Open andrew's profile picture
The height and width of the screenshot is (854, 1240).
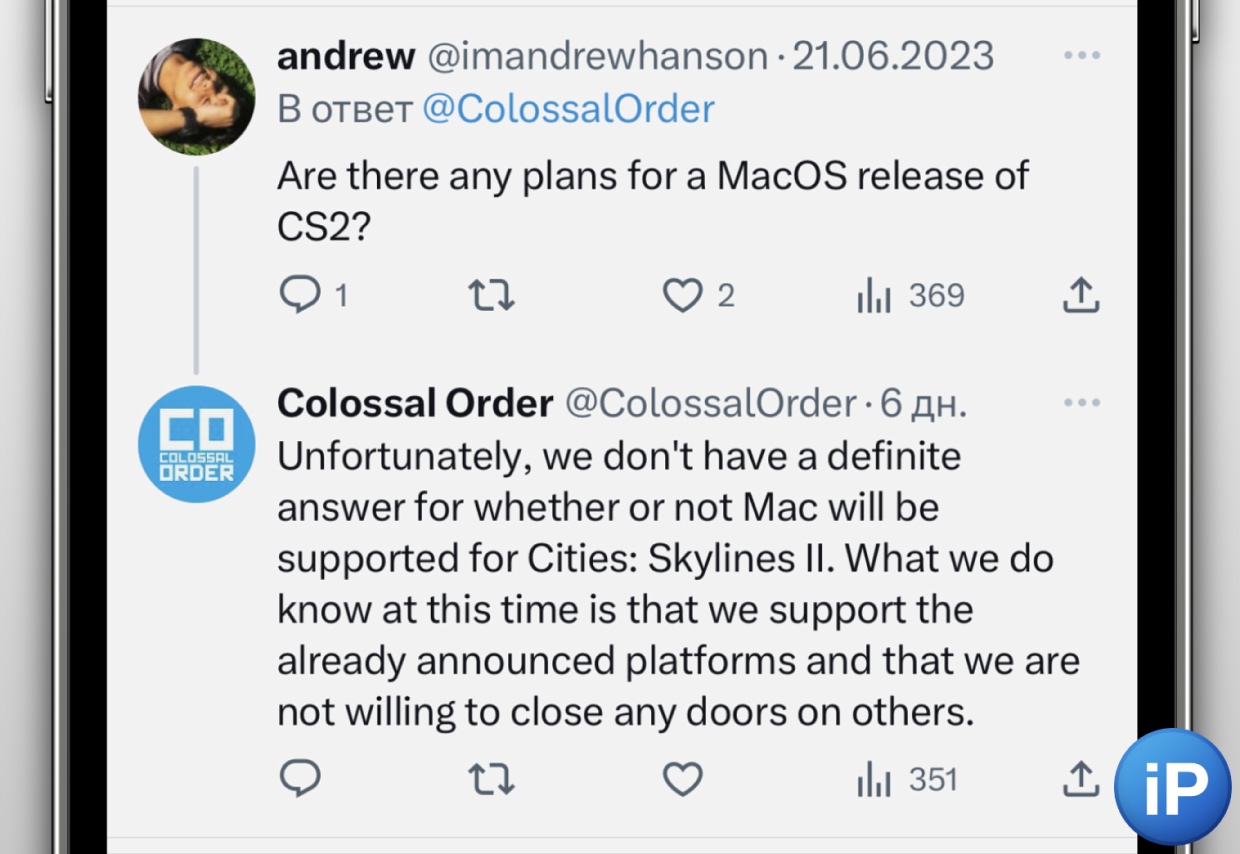tap(196, 97)
